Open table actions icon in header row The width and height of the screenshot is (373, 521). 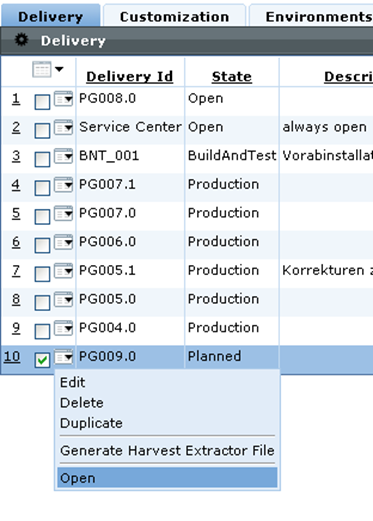click(42, 69)
